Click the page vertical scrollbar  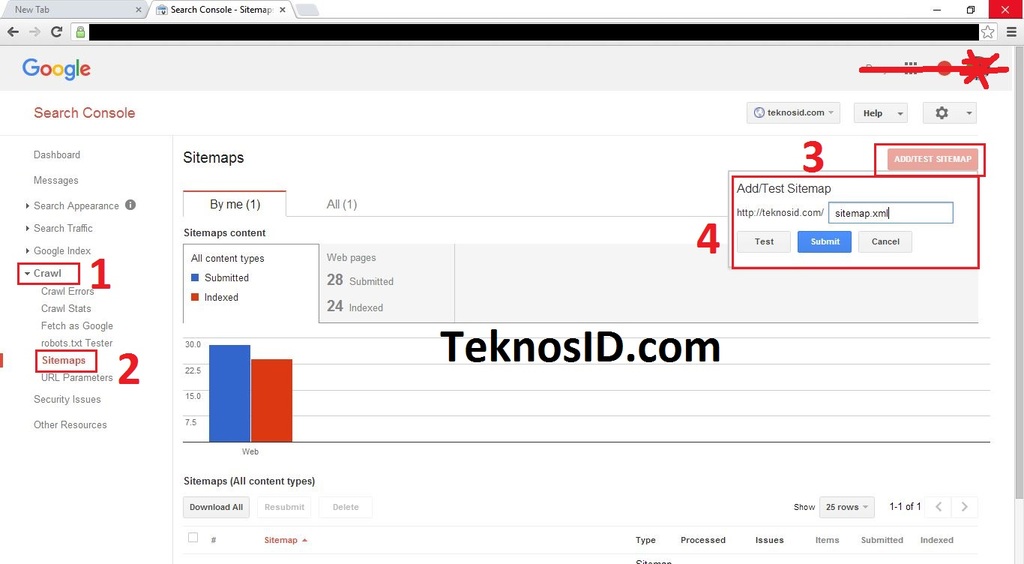(x=1019, y=274)
